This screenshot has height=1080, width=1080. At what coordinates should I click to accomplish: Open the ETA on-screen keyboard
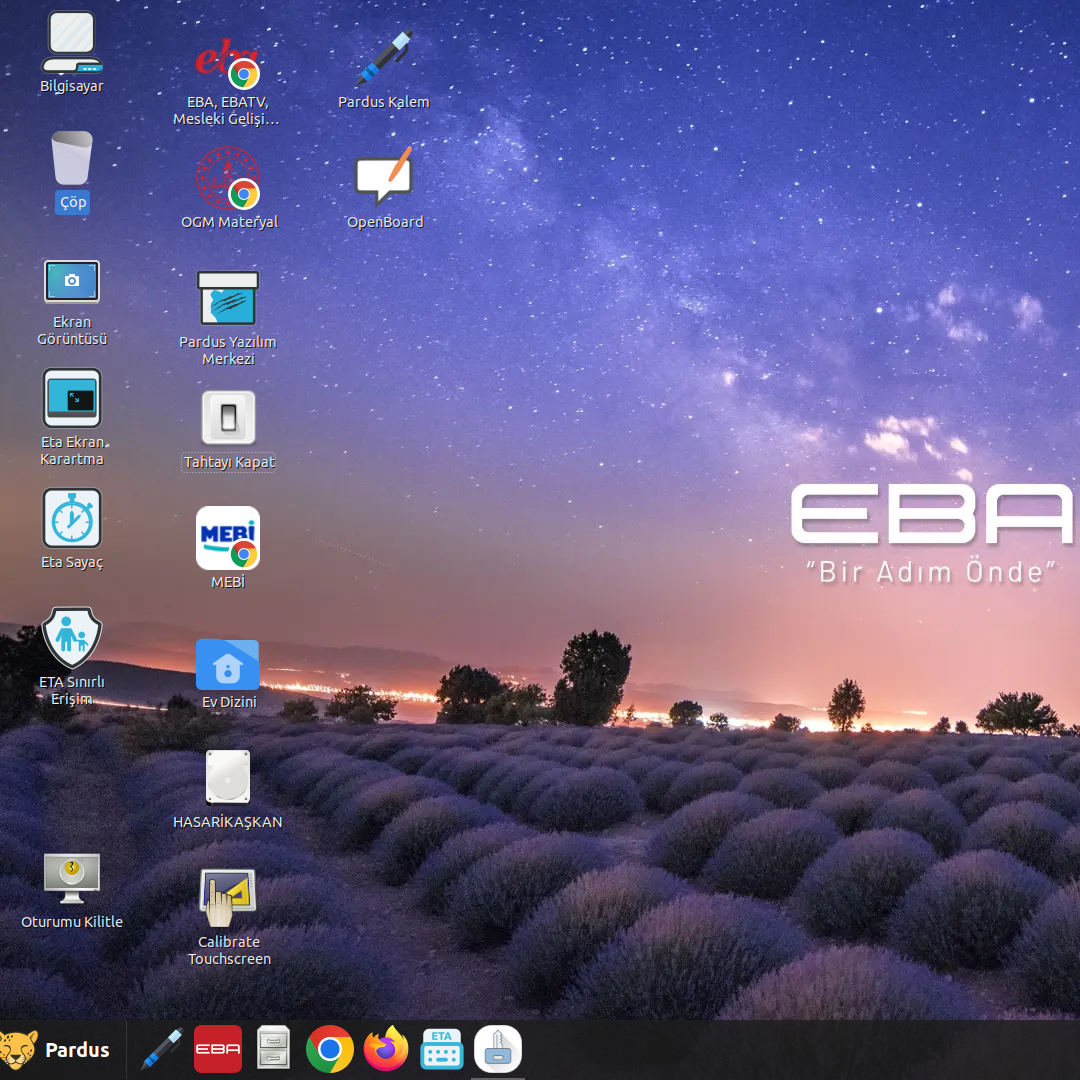pyautogui.click(x=442, y=1050)
